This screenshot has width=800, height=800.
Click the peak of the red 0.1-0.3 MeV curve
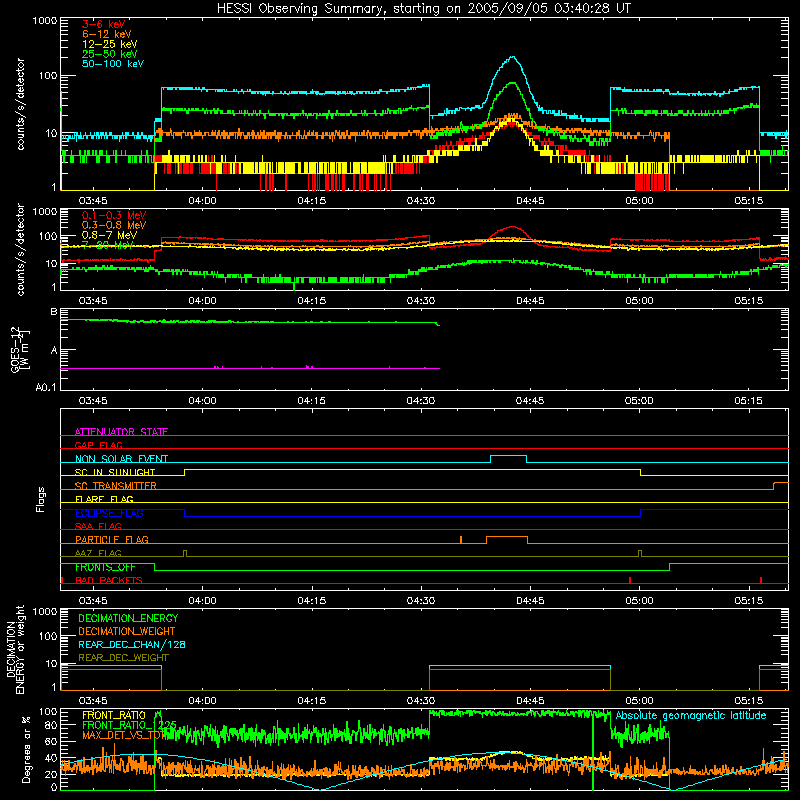click(x=512, y=227)
